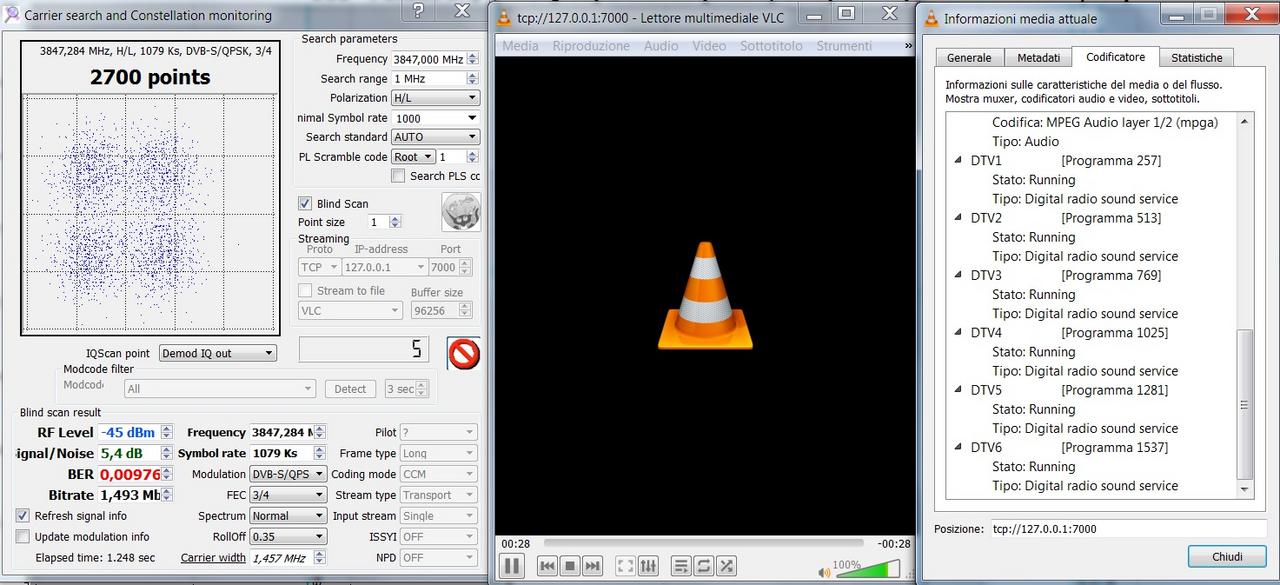Screen dimensions: 1280x585
Task: Click the satellite image button beside Blind Scan
Action: 461,211
